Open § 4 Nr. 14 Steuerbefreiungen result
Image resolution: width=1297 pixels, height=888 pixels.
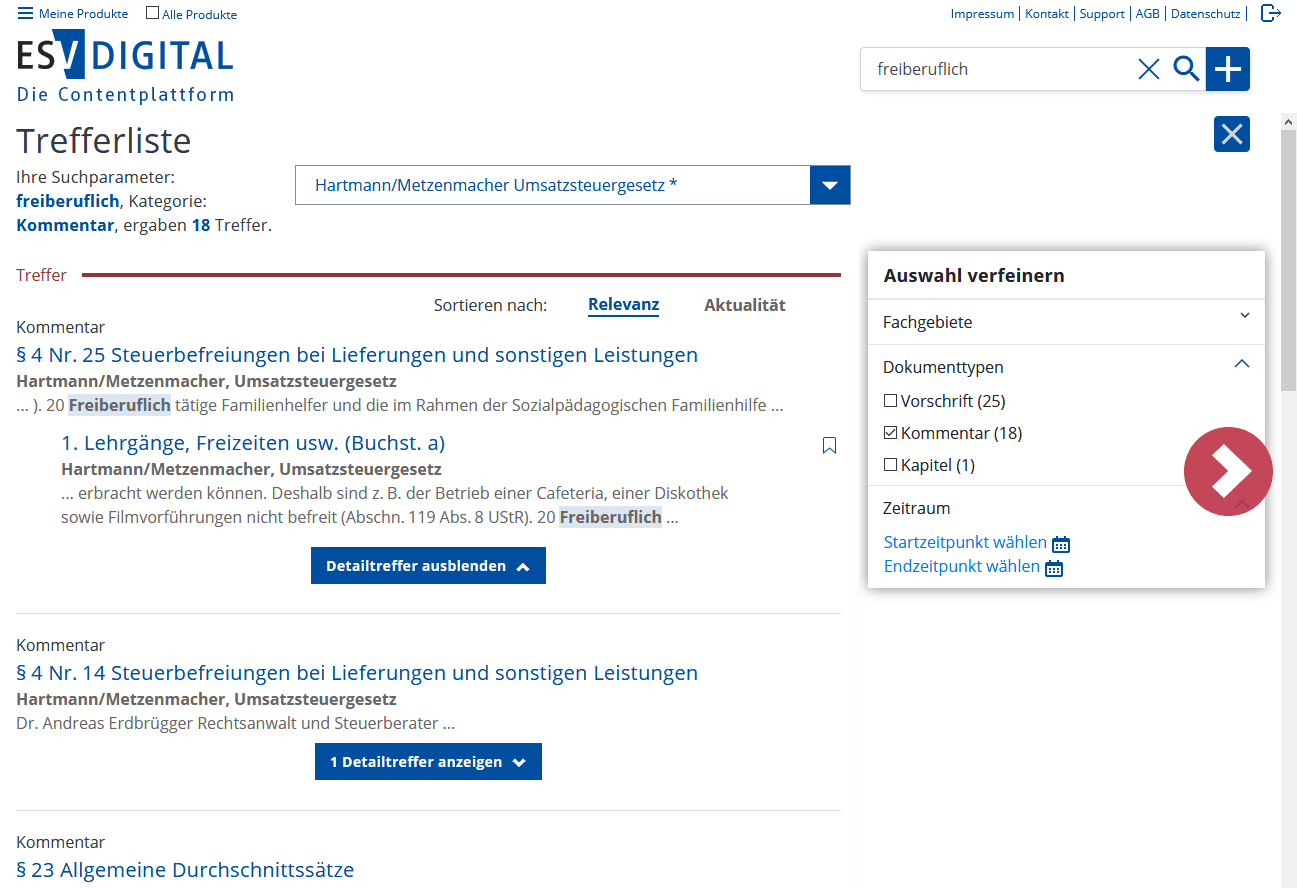pos(357,673)
